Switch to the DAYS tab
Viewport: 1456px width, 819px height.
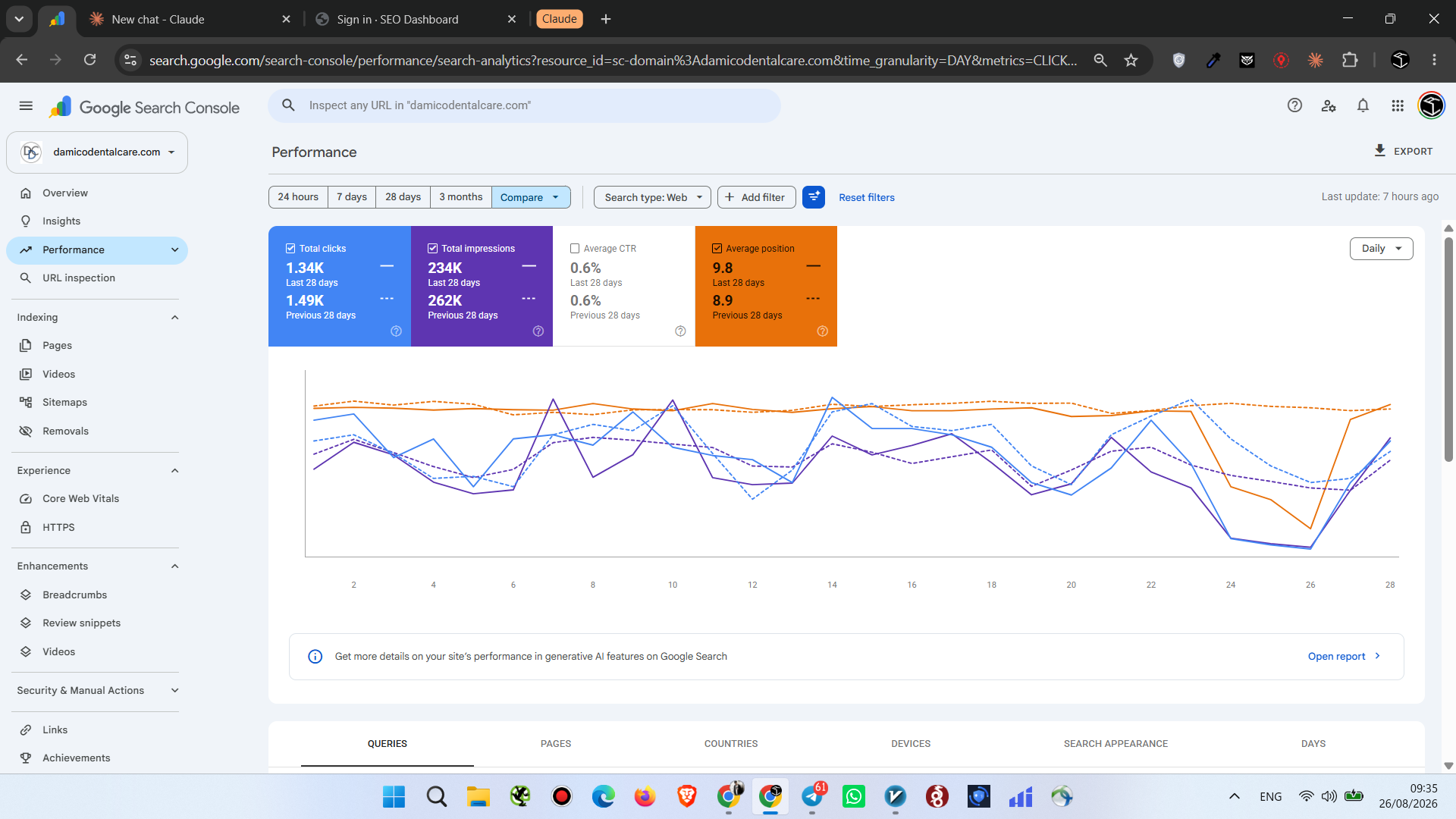pyautogui.click(x=1313, y=744)
